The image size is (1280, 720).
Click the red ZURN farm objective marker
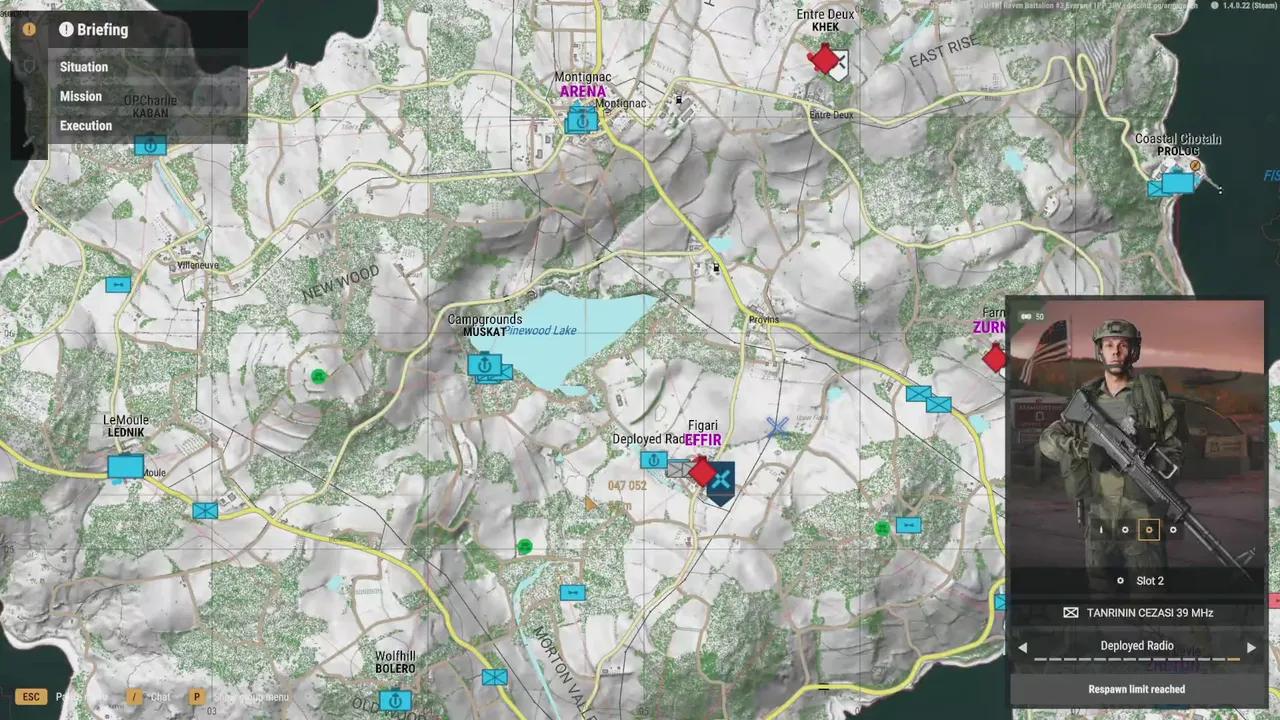tap(995, 358)
